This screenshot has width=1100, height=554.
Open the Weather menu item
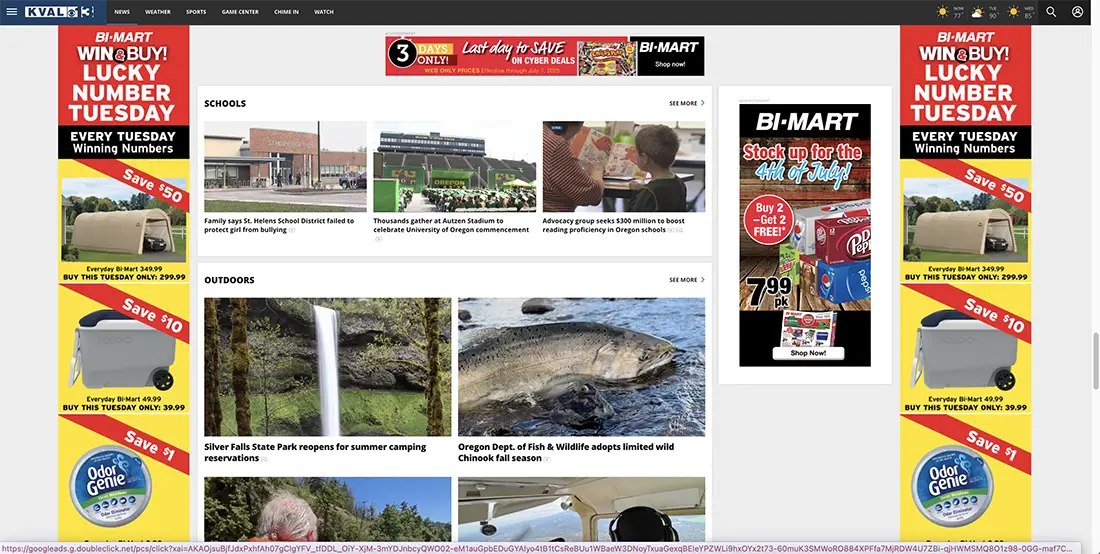[x=158, y=12]
